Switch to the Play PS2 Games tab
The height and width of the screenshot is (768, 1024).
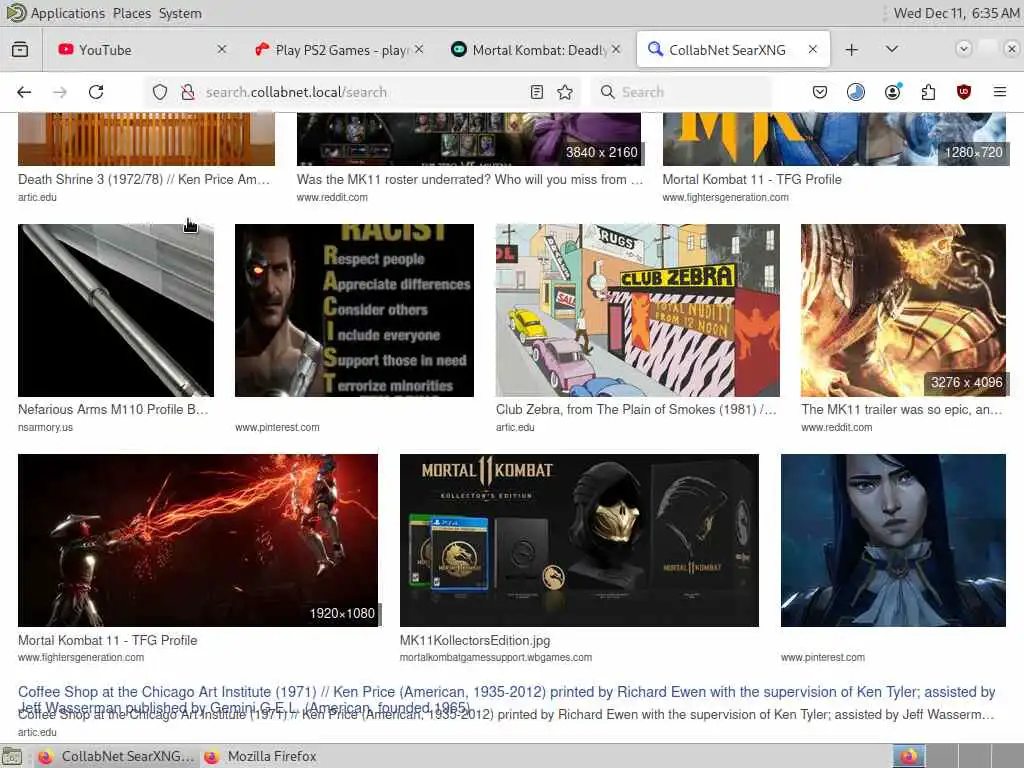coord(340,50)
